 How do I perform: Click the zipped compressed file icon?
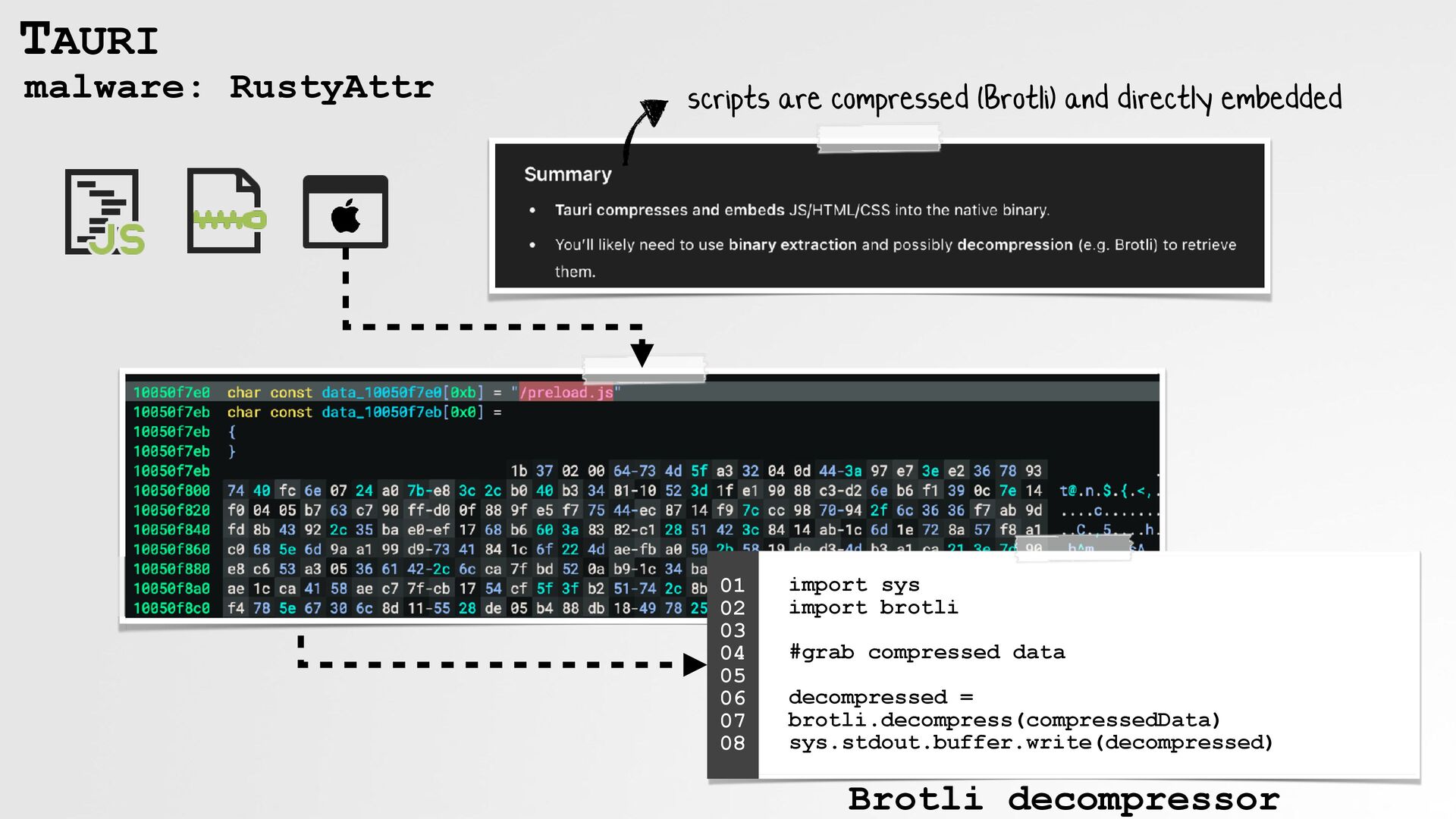pos(226,210)
